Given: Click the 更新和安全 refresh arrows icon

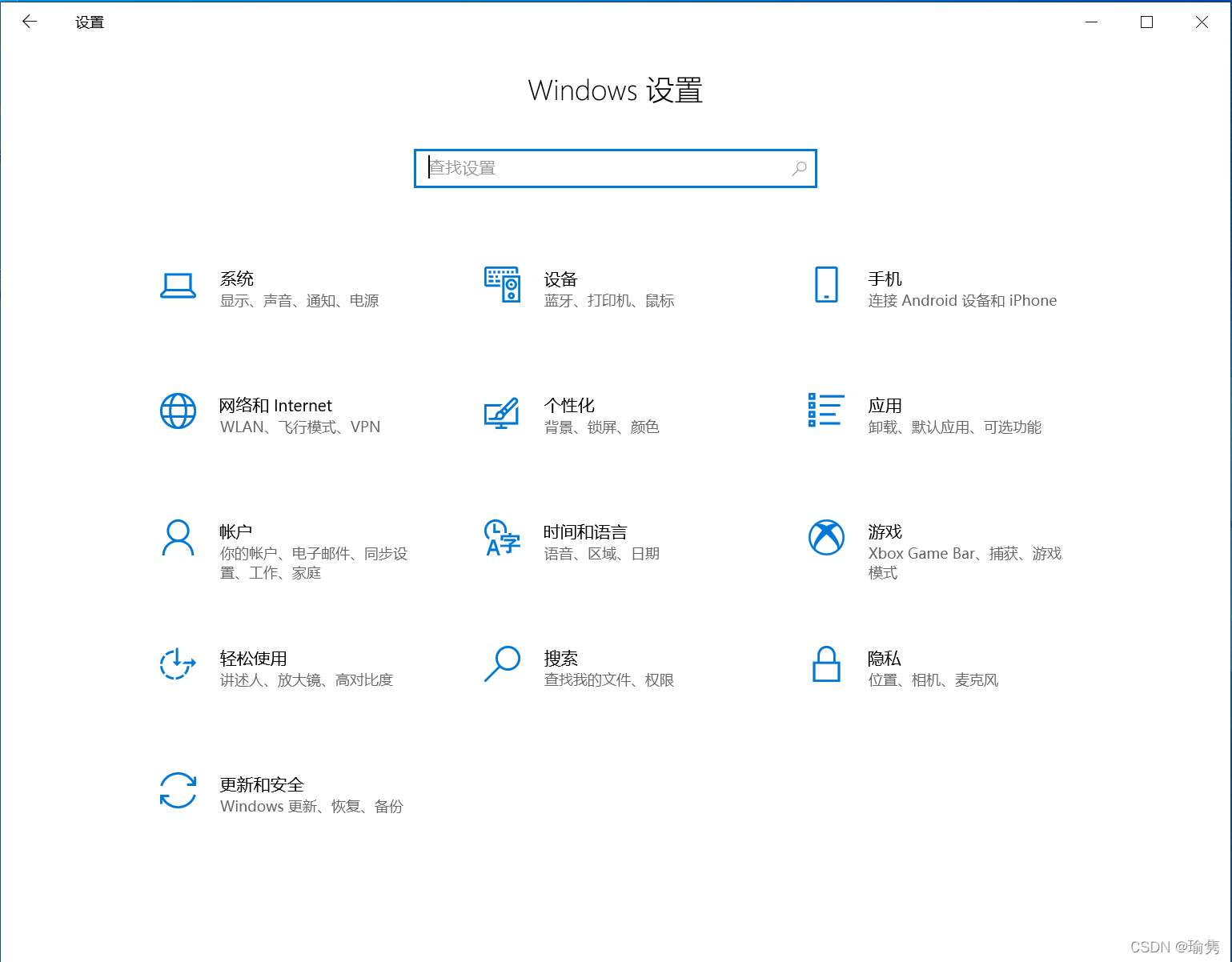Looking at the screenshot, I should tap(178, 791).
